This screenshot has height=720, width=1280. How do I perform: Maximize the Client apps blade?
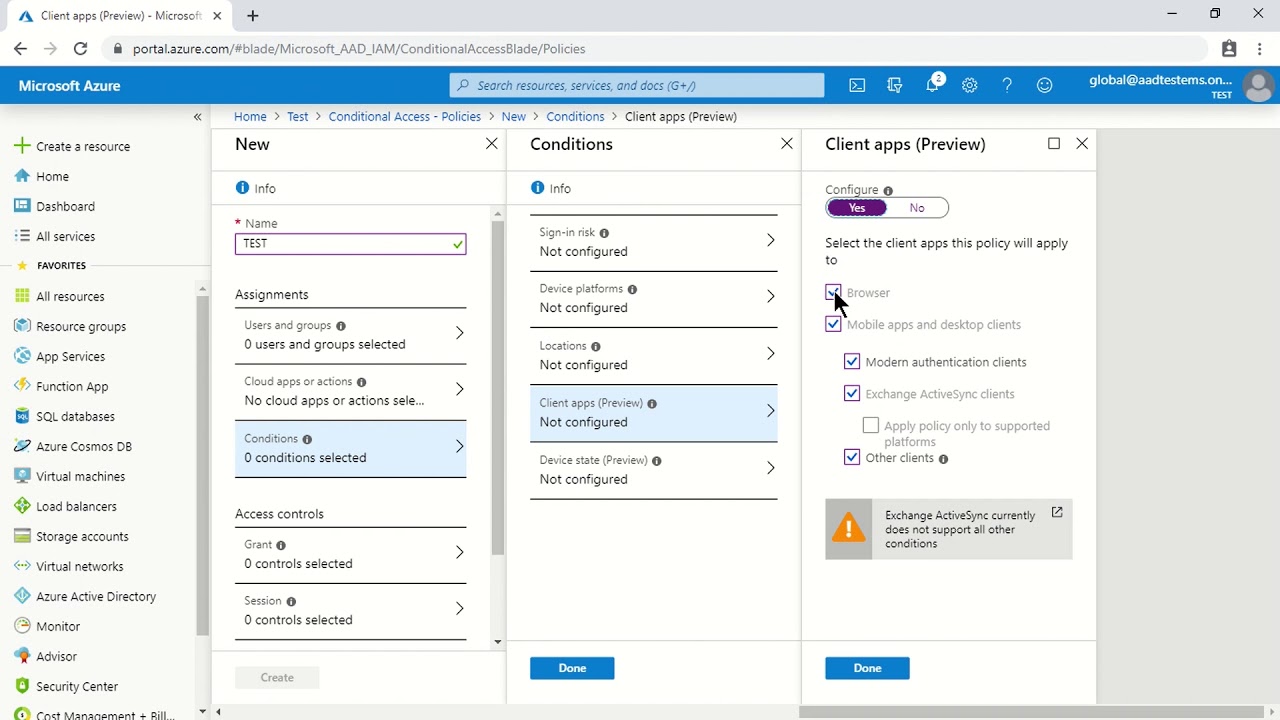(1053, 144)
